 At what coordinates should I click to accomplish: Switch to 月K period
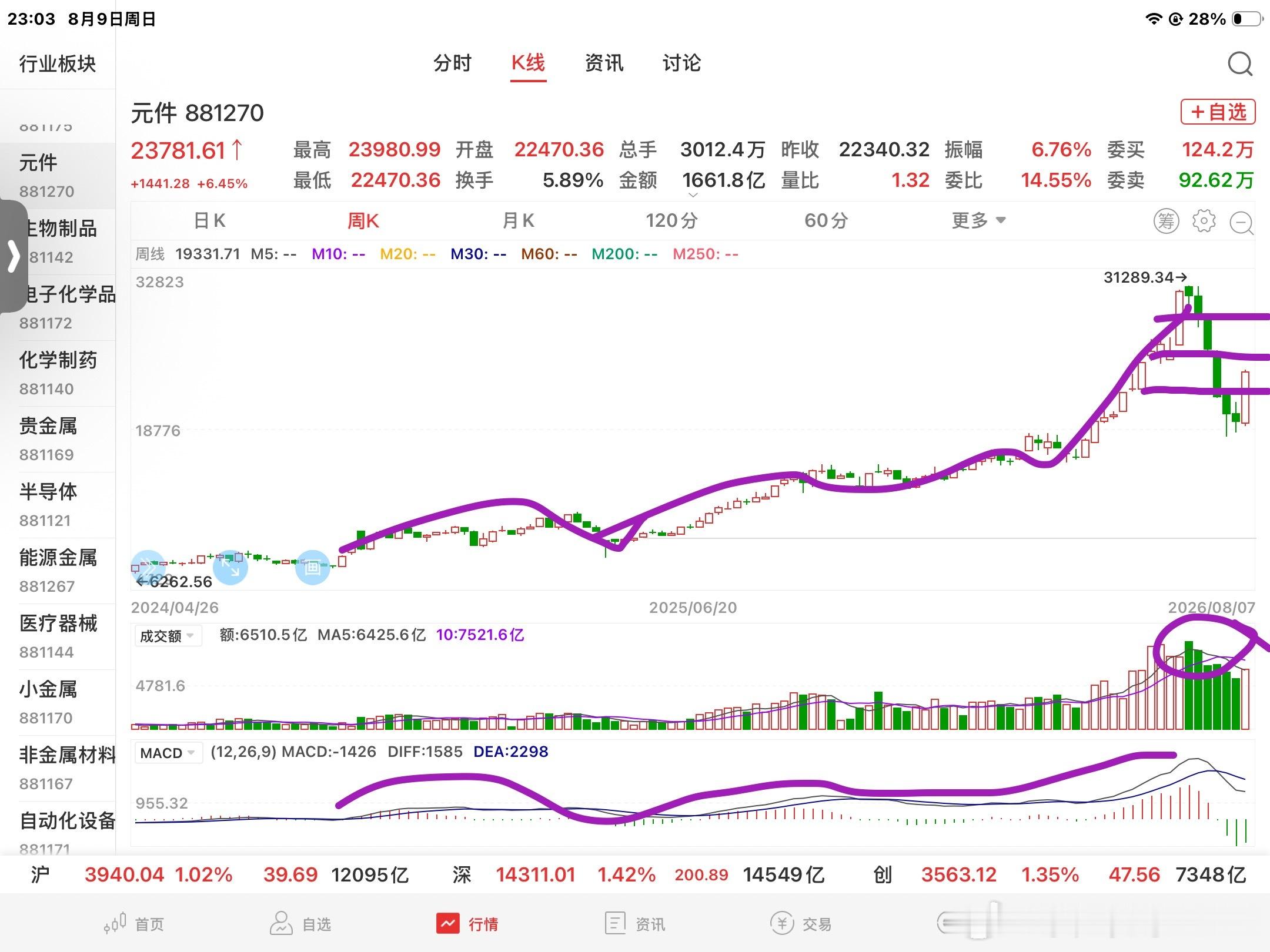518,221
